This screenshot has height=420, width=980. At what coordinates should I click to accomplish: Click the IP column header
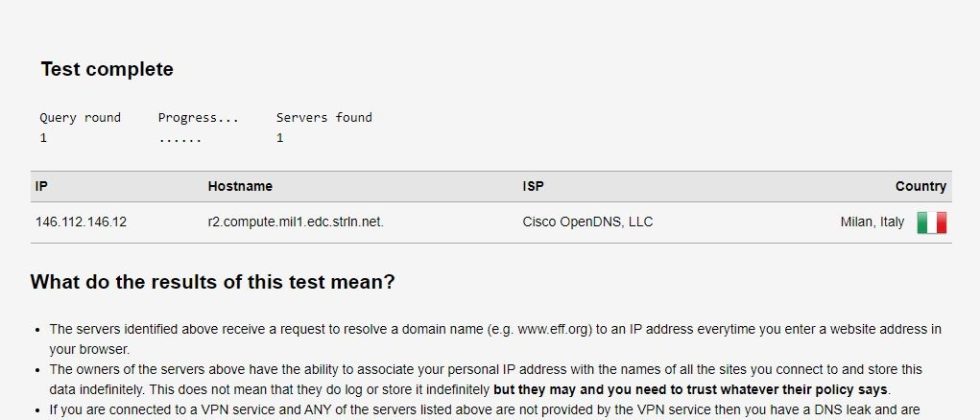[x=41, y=186]
